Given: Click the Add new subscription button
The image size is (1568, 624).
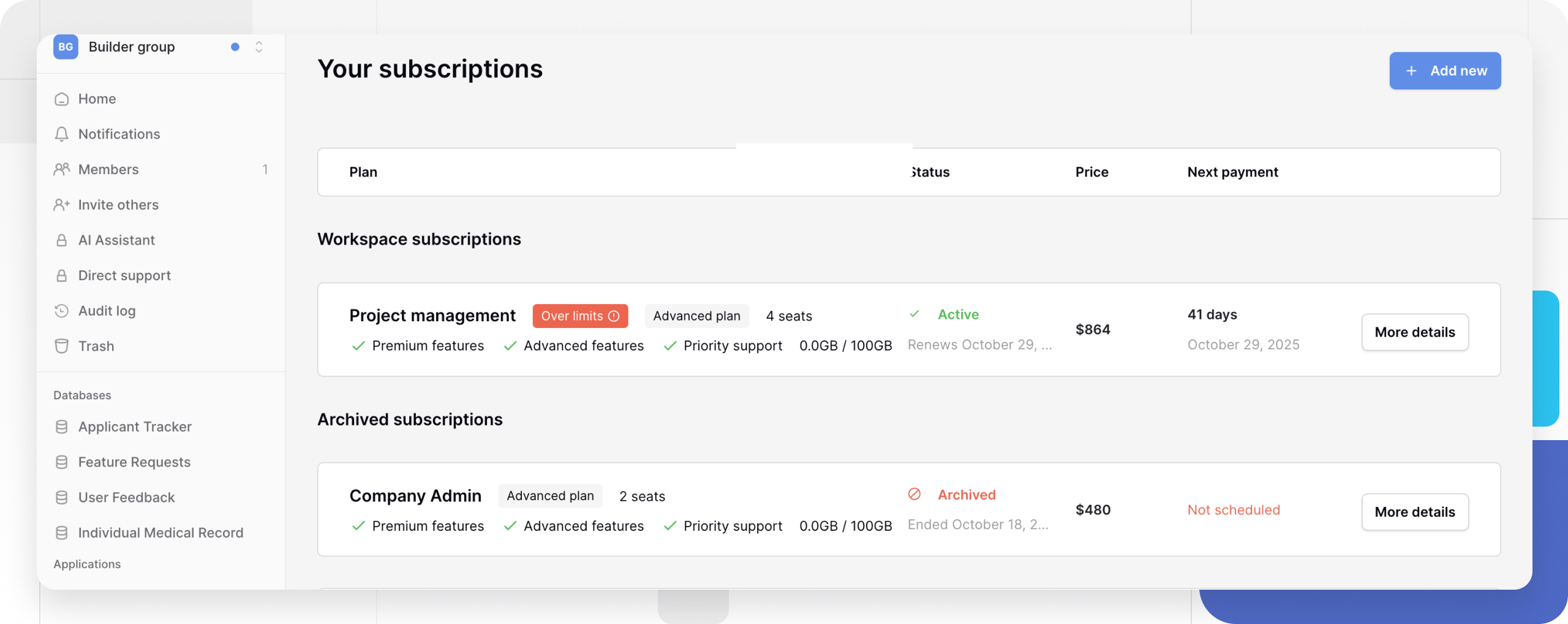Looking at the screenshot, I should 1444,71.
